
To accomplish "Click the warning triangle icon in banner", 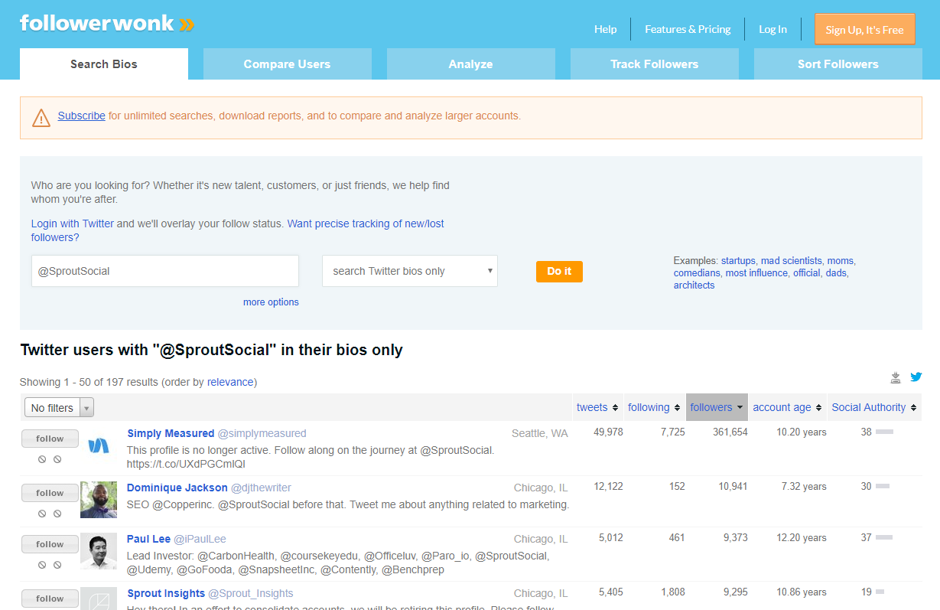I will 41,118.
